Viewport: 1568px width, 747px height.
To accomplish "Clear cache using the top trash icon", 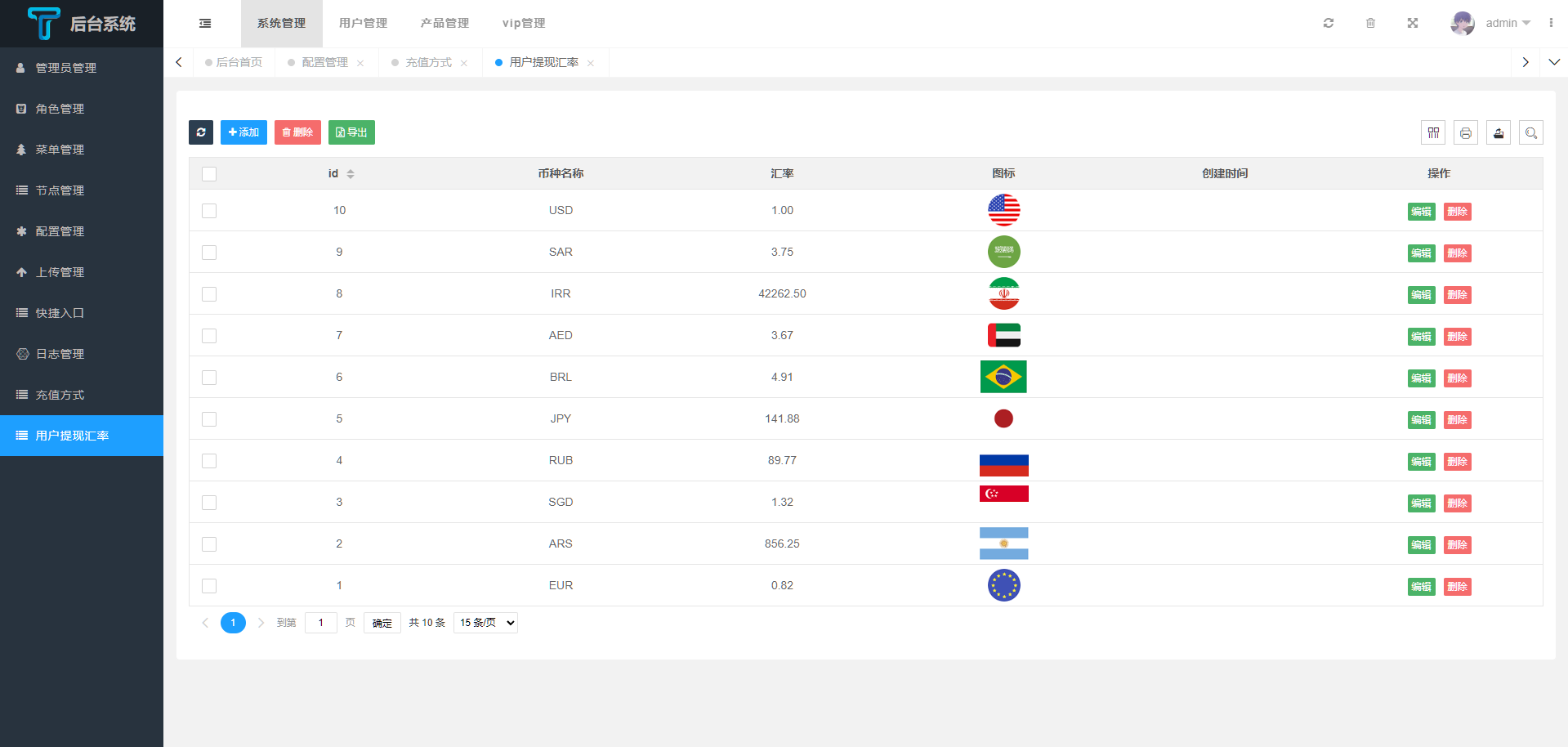I will click(x=1370, y=23).
